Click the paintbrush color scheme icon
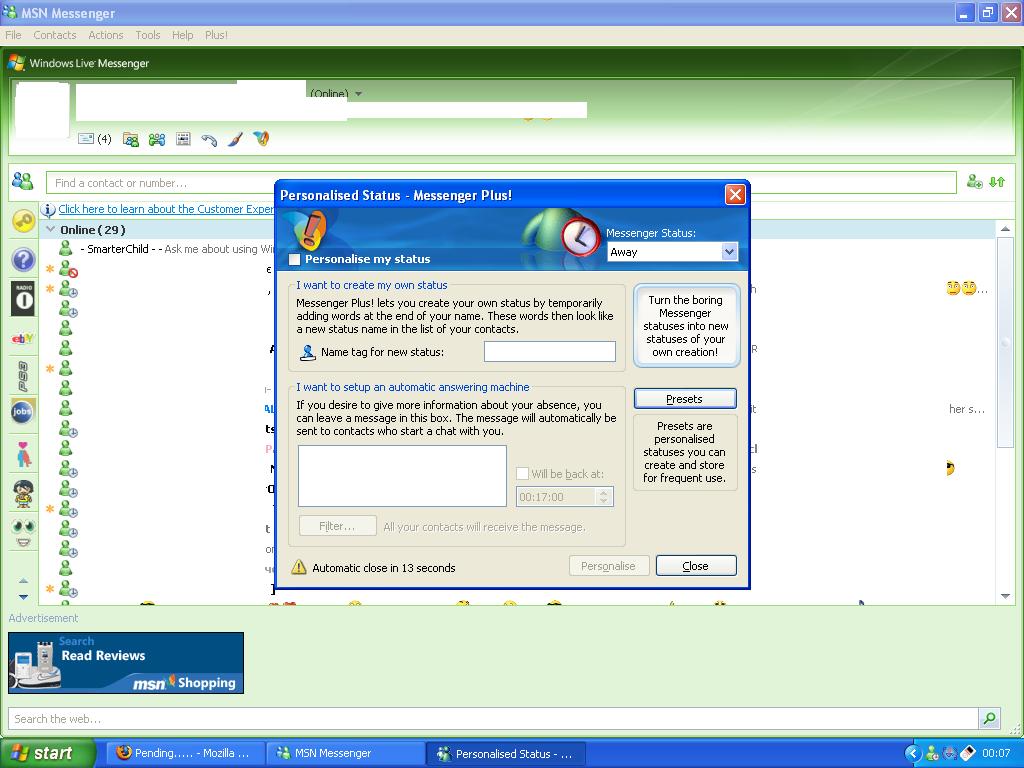Screen dimensions: 1024x768 point(235,139)
